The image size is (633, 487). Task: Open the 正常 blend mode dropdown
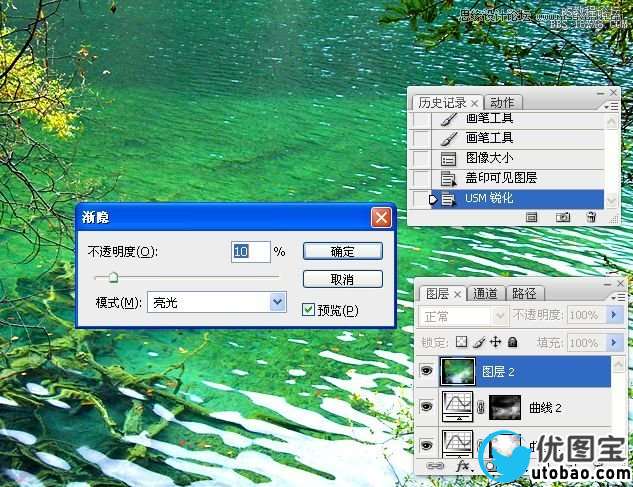point(462,315)
